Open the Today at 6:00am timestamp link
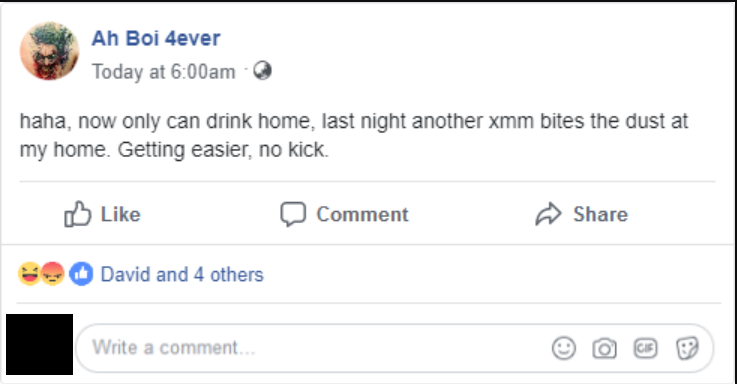738x384 pixels. click(x=163, y=72)
